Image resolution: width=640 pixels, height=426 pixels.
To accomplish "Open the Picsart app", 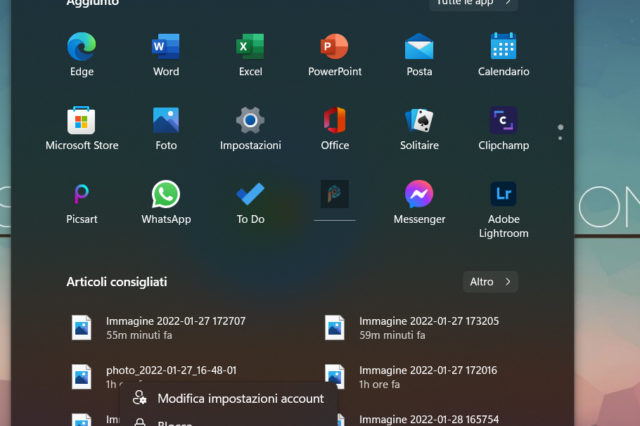I will click(82, 202).
